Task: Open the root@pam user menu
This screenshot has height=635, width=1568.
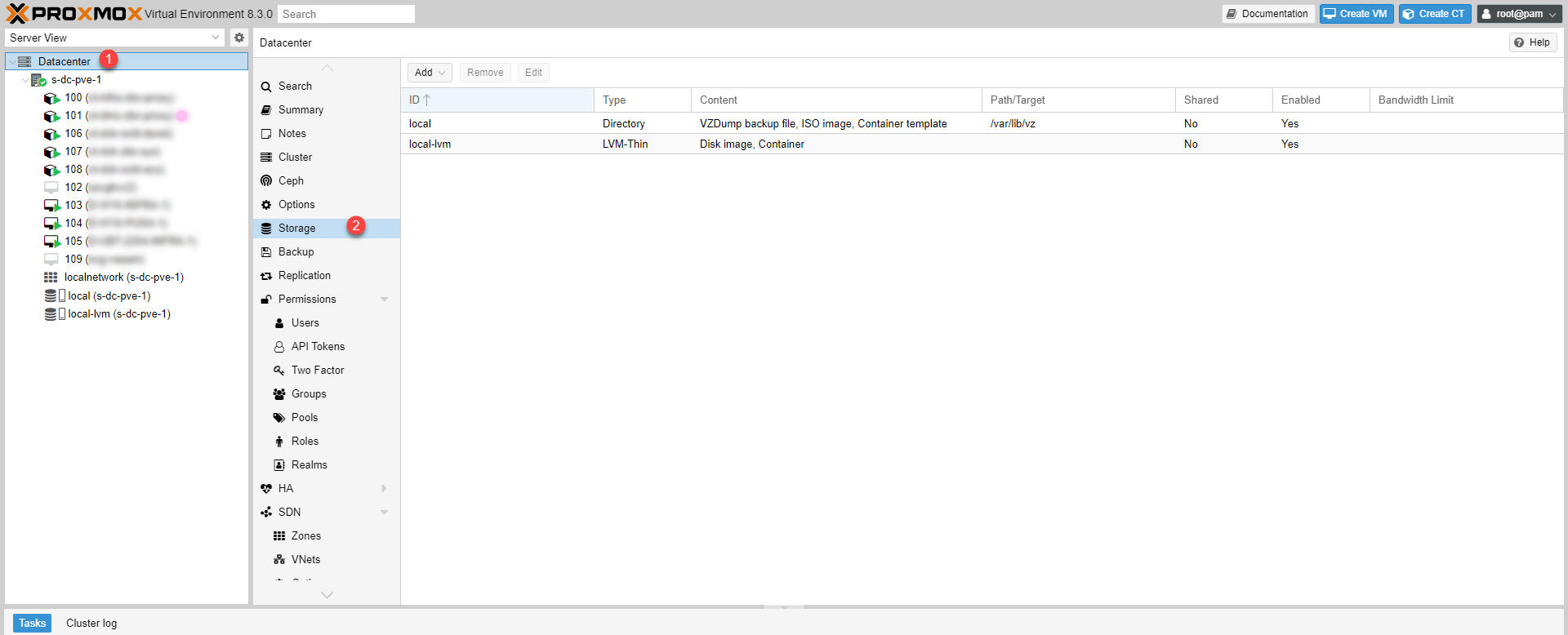Action: 1519,14
